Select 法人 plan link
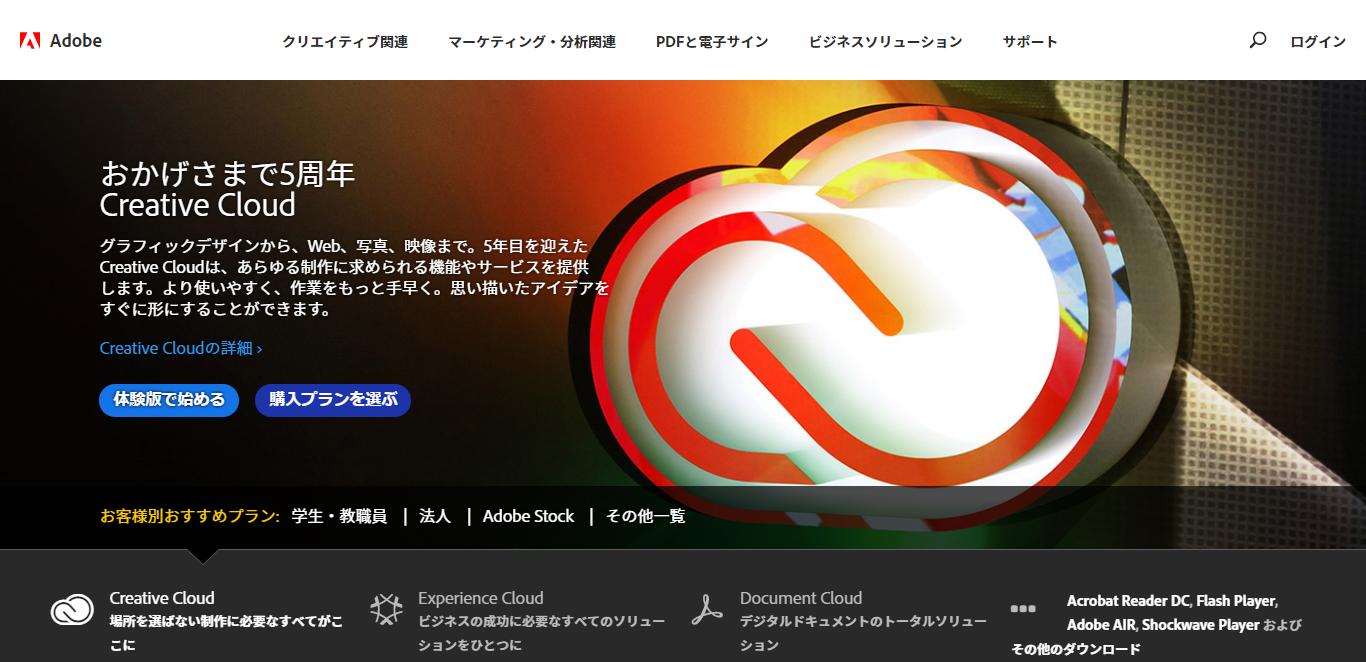Image resolution: width=1366 pixels, height=662 pixels. (x=435, y=516)
